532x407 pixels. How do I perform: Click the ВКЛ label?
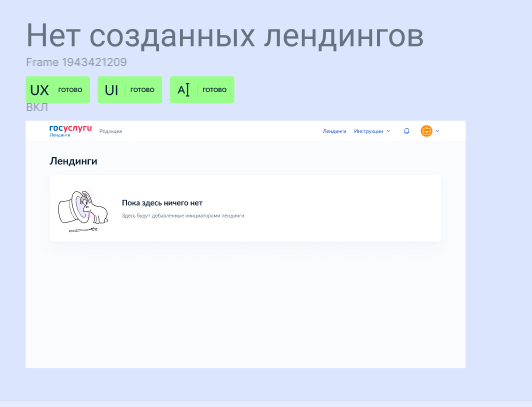coord(37,108)
